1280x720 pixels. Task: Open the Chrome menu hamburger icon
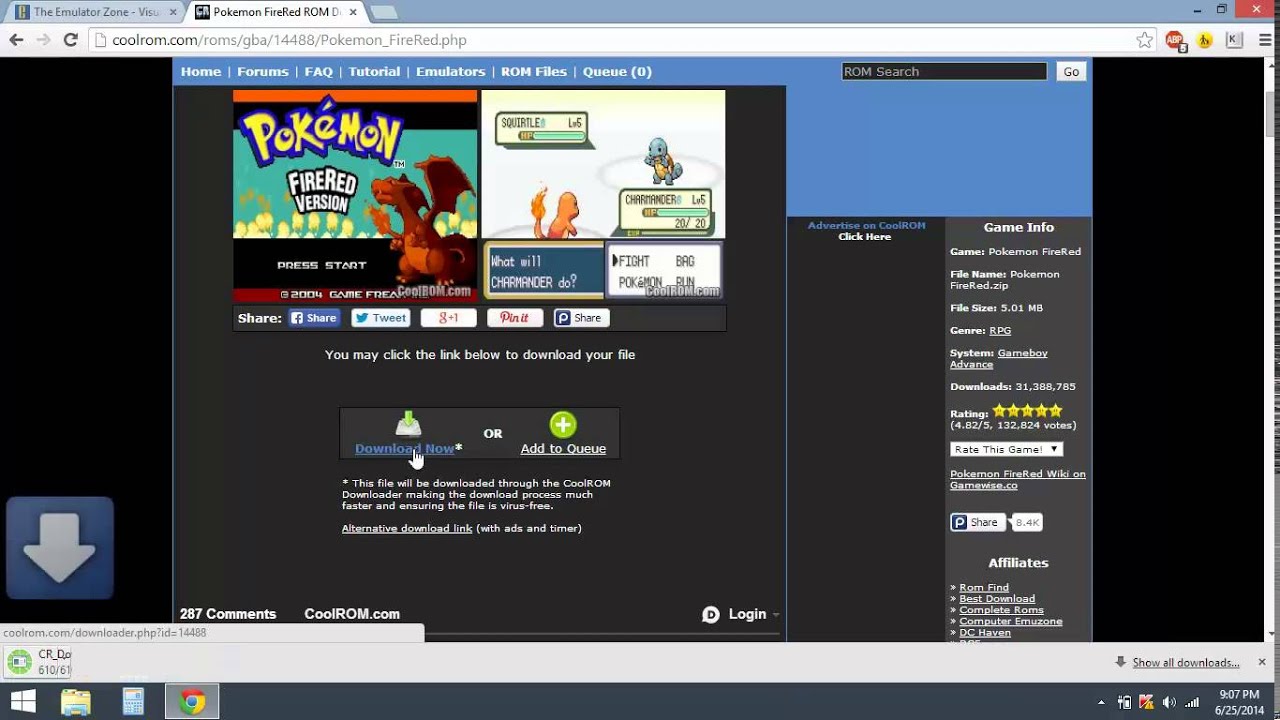1264,40
